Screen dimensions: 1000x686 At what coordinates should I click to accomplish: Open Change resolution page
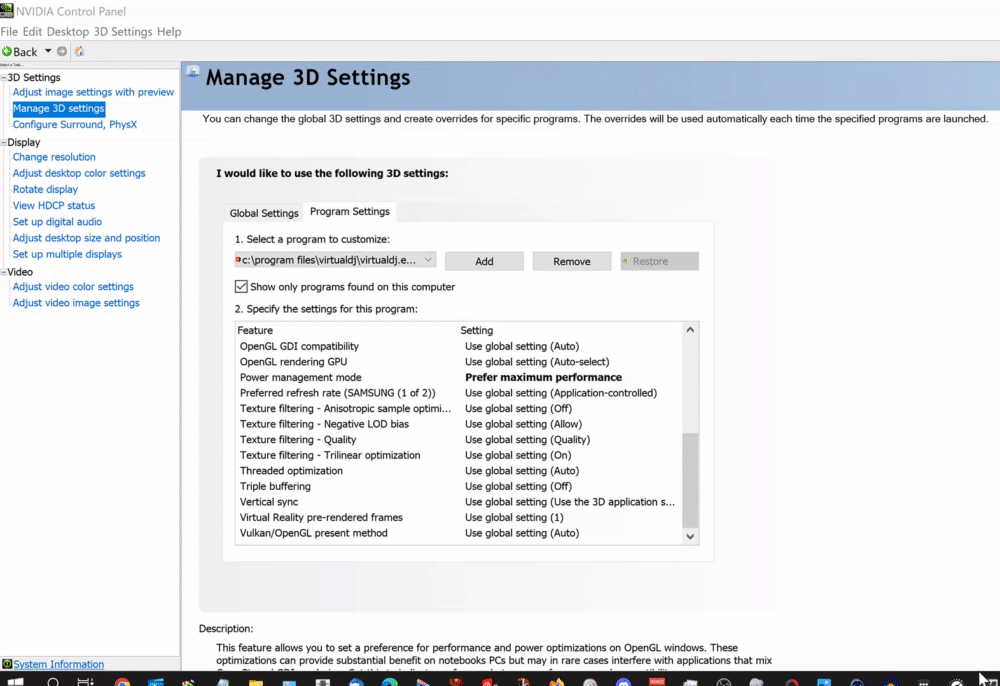tap(54, 157)
